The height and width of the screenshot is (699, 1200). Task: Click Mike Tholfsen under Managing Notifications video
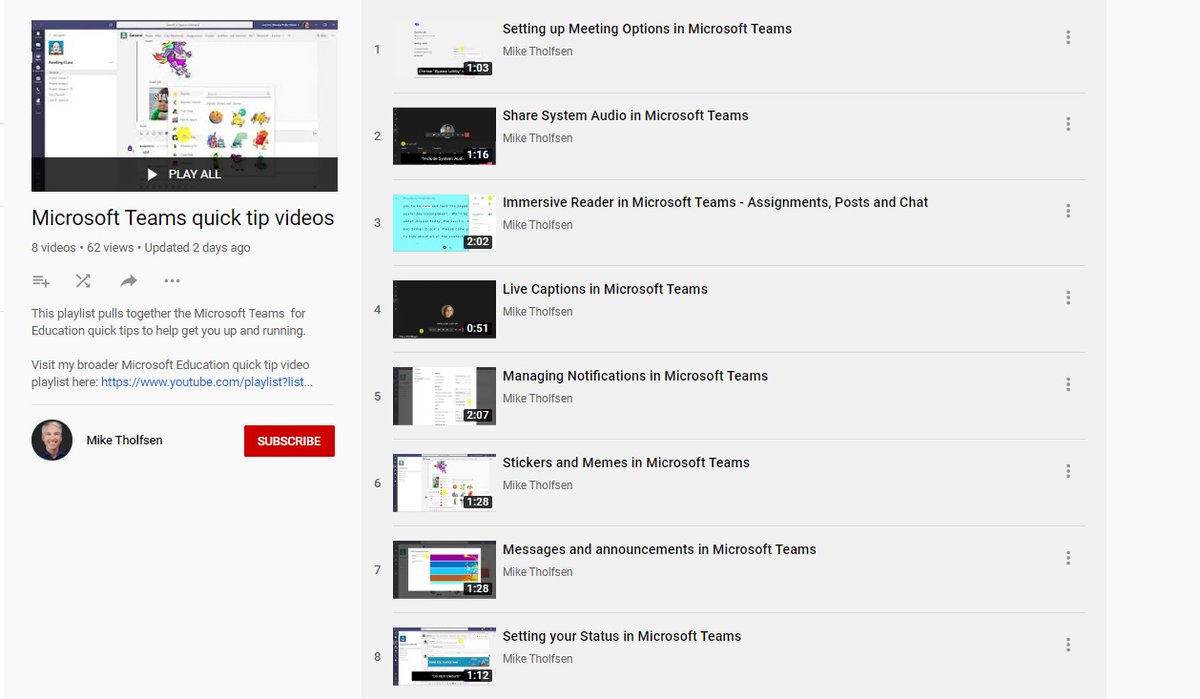click(537, 399)
